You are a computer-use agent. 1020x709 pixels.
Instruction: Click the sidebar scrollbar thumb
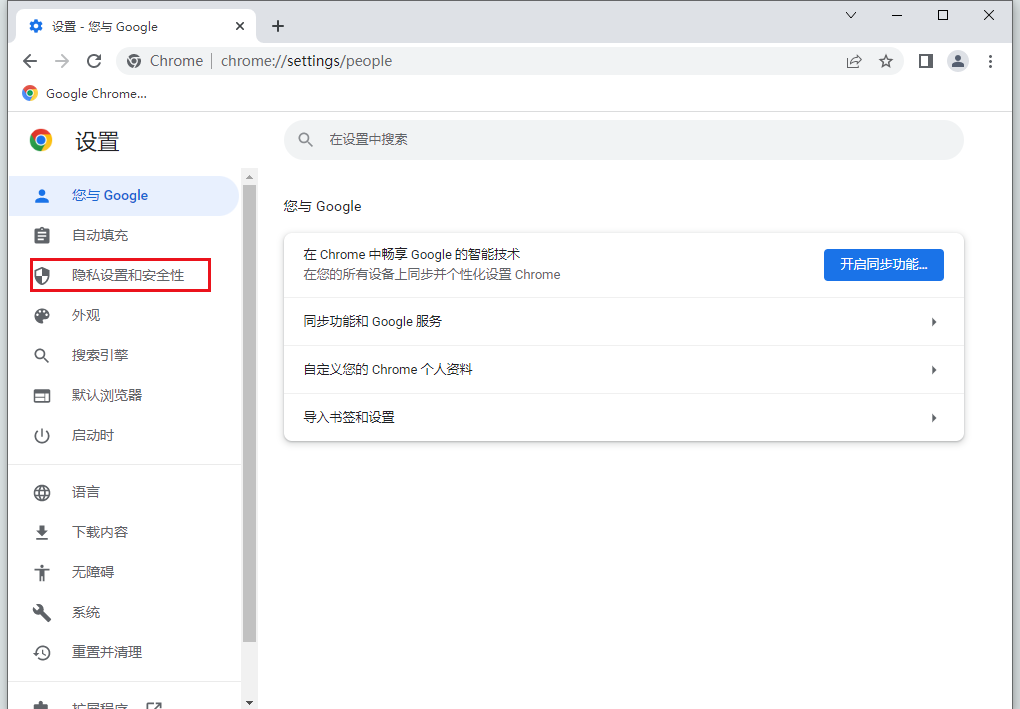(249, 413)
